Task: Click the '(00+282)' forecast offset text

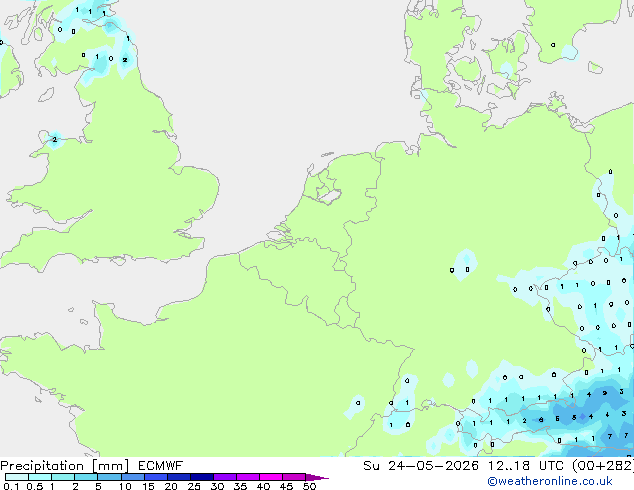Action: pyautogui.click(x=603, y=466)
